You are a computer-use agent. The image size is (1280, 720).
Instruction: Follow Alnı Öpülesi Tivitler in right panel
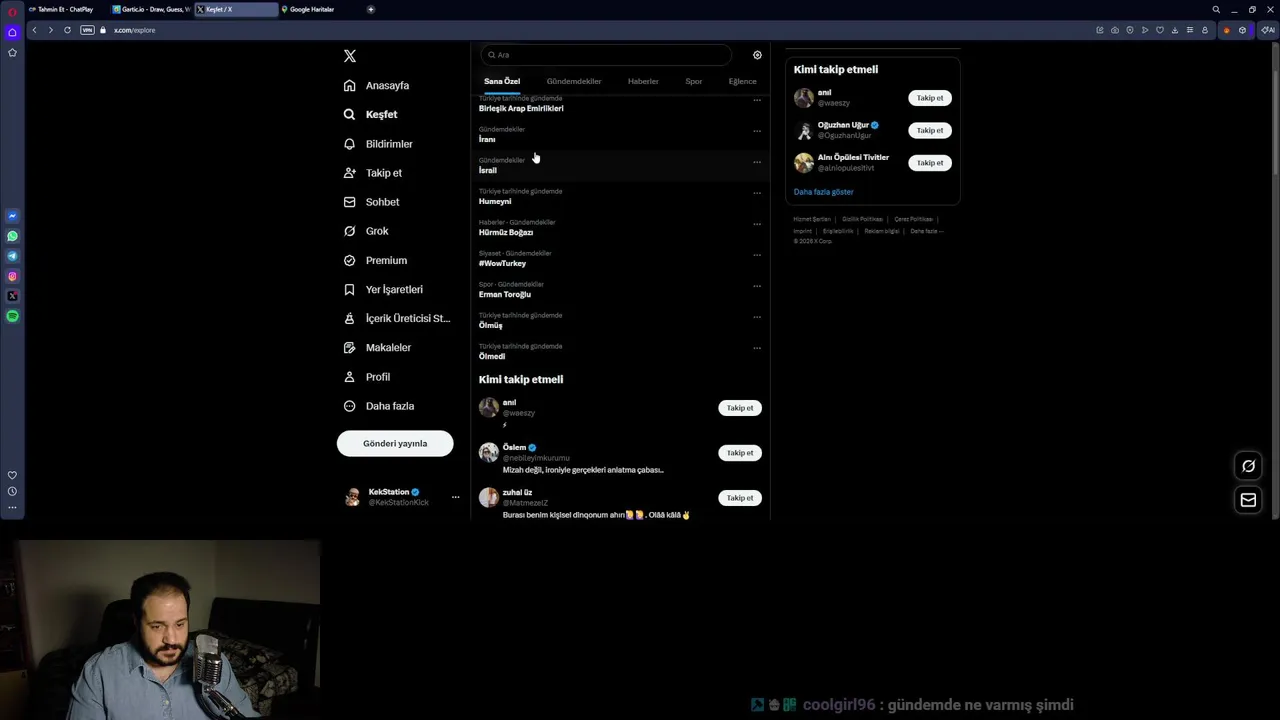coord(930,163)
